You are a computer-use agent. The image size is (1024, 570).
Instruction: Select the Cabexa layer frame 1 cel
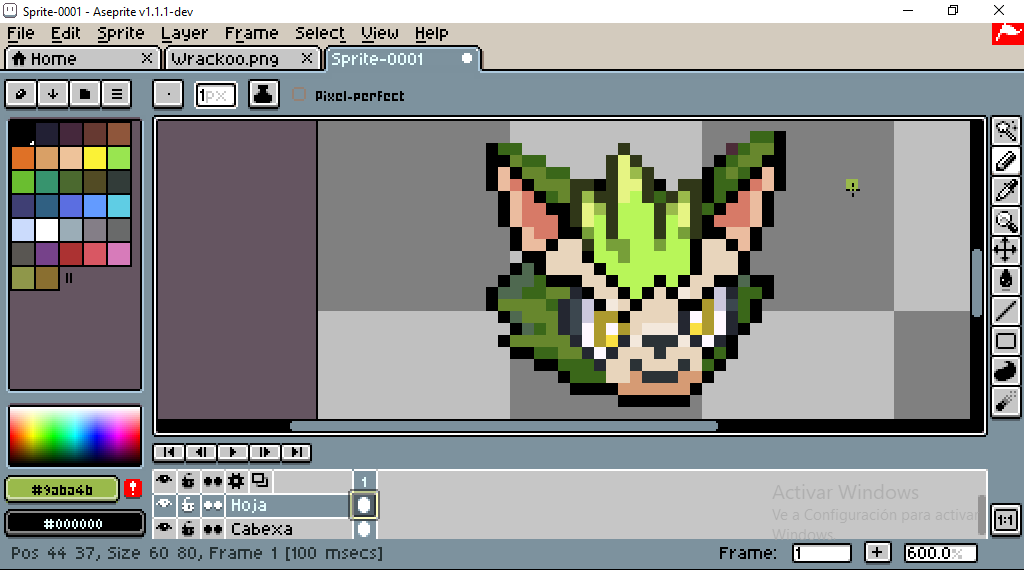364,528
